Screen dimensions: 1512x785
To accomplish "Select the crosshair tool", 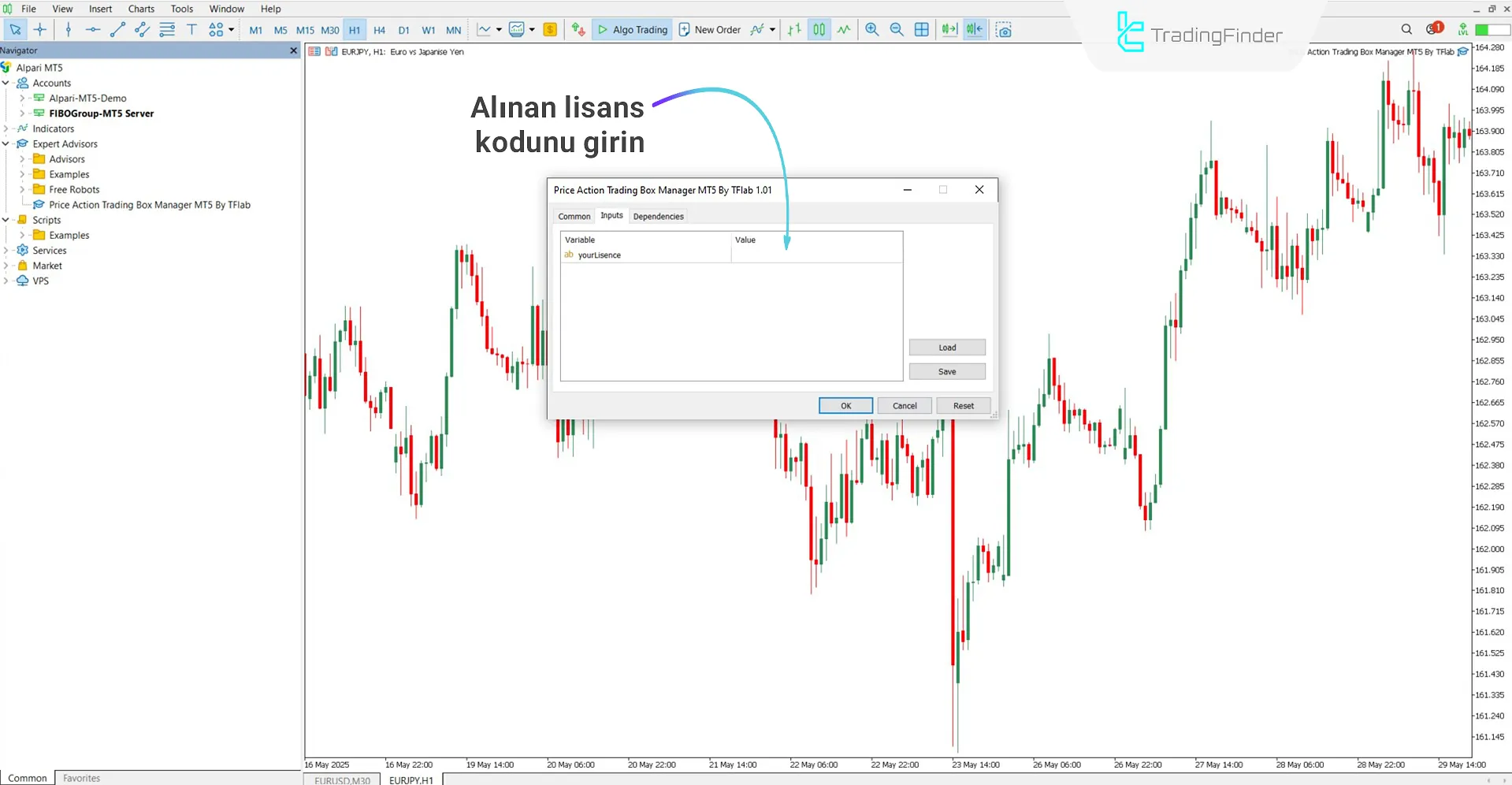I will 40,30.
